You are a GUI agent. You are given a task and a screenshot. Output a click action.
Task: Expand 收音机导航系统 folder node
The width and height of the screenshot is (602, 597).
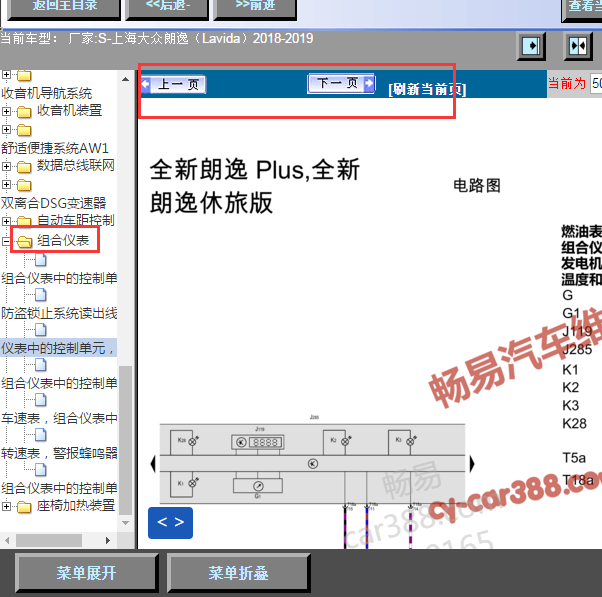pos(6,74)
